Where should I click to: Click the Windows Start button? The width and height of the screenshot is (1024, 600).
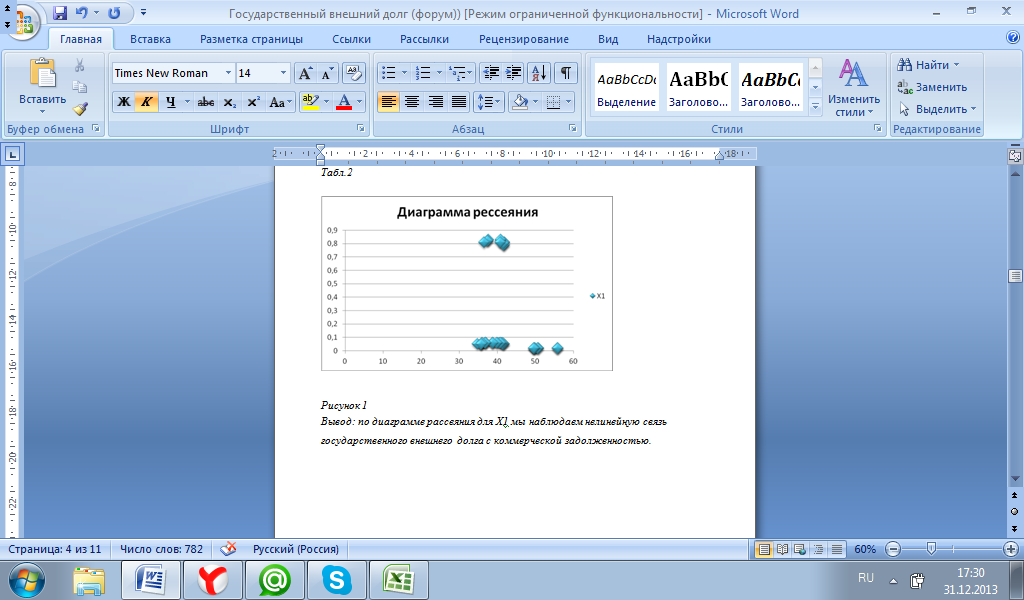(27, 580)
